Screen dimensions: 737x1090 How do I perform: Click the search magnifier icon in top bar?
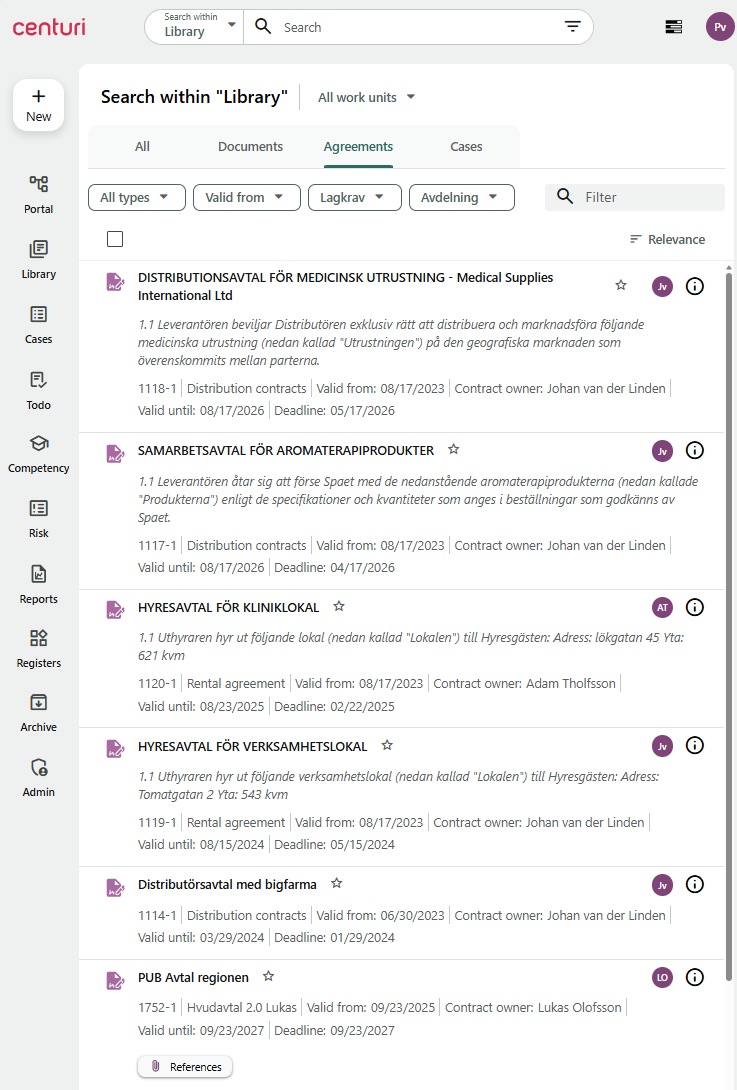point(263,26)
